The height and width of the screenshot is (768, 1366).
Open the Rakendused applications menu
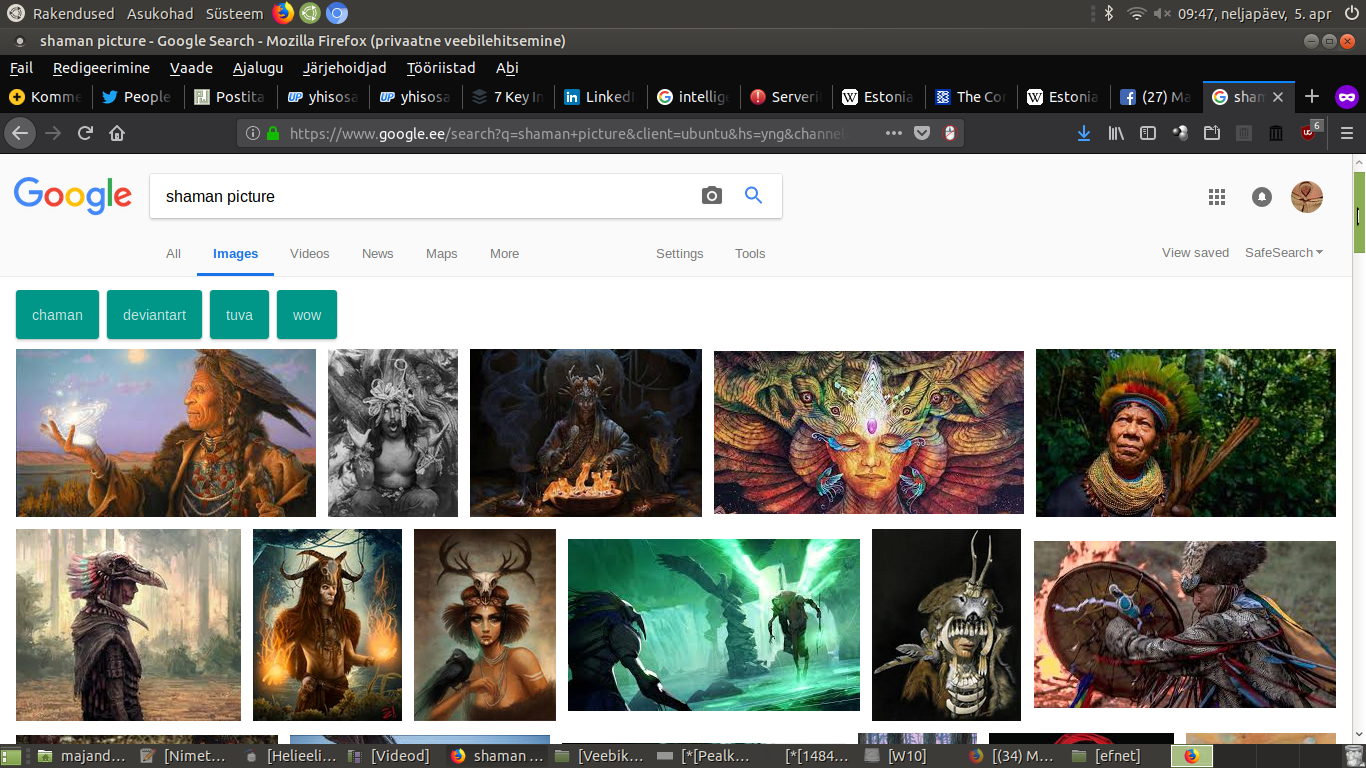click(73, 13)
